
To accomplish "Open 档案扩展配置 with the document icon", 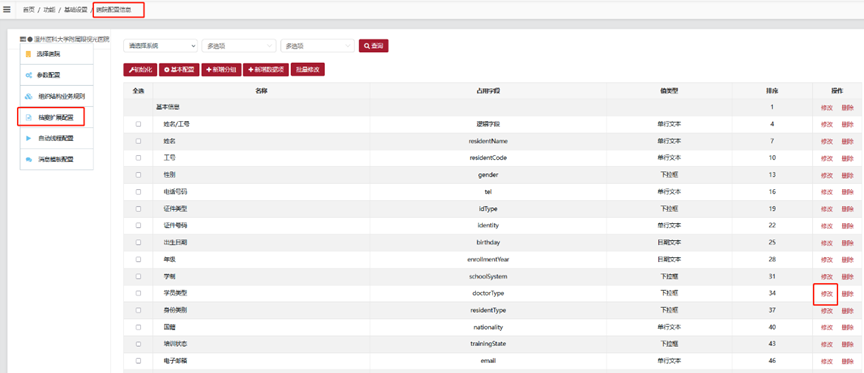I will click(57, 117).
